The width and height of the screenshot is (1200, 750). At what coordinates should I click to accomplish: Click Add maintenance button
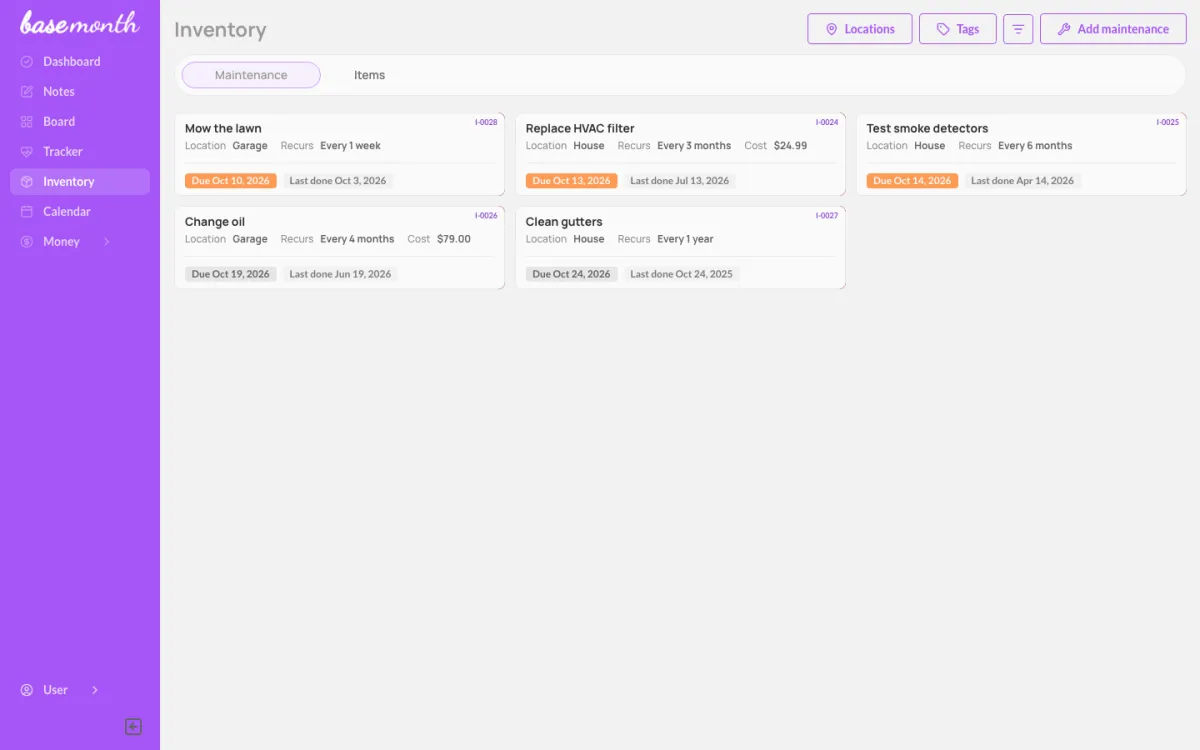point(1113,29)
